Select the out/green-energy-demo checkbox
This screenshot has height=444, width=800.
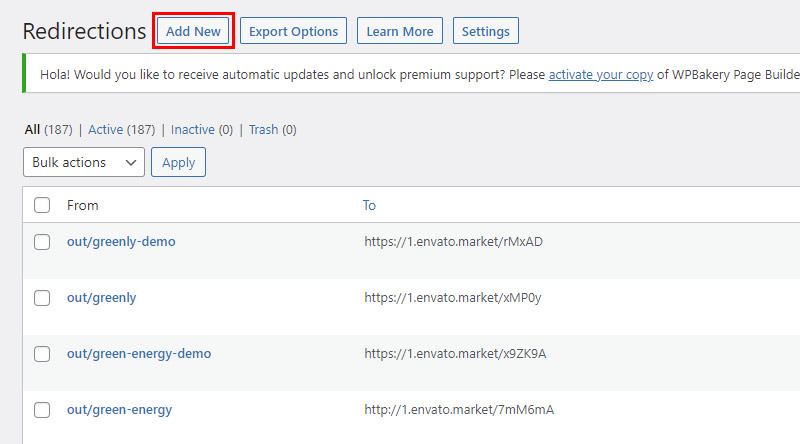[42, 354]
